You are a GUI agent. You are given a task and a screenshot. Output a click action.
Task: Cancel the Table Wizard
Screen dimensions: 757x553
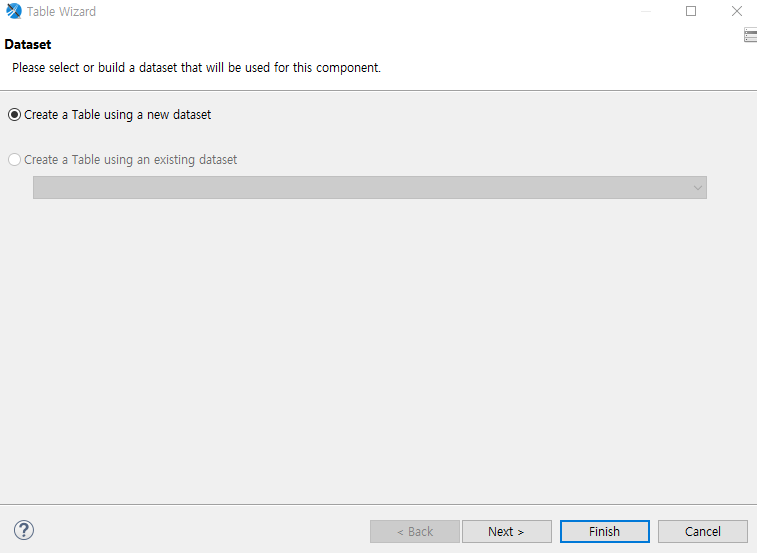coord(702,531)
